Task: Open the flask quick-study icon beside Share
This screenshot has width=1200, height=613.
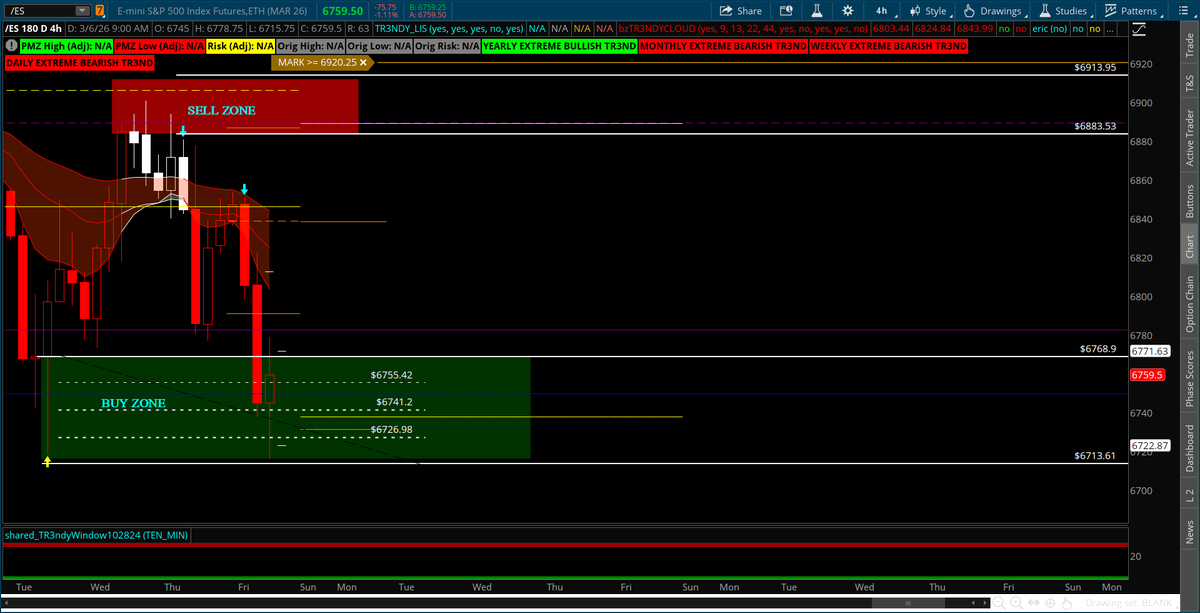Action: tap(817, 10)
